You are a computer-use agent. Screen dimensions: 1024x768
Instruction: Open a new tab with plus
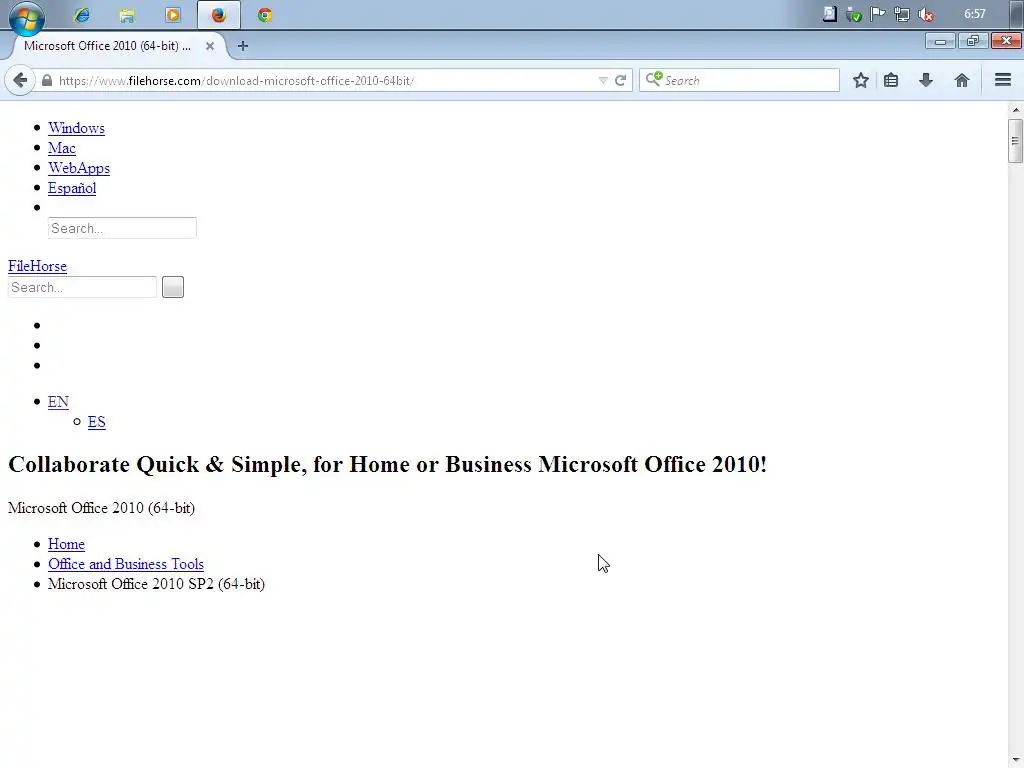pos(243,46)
